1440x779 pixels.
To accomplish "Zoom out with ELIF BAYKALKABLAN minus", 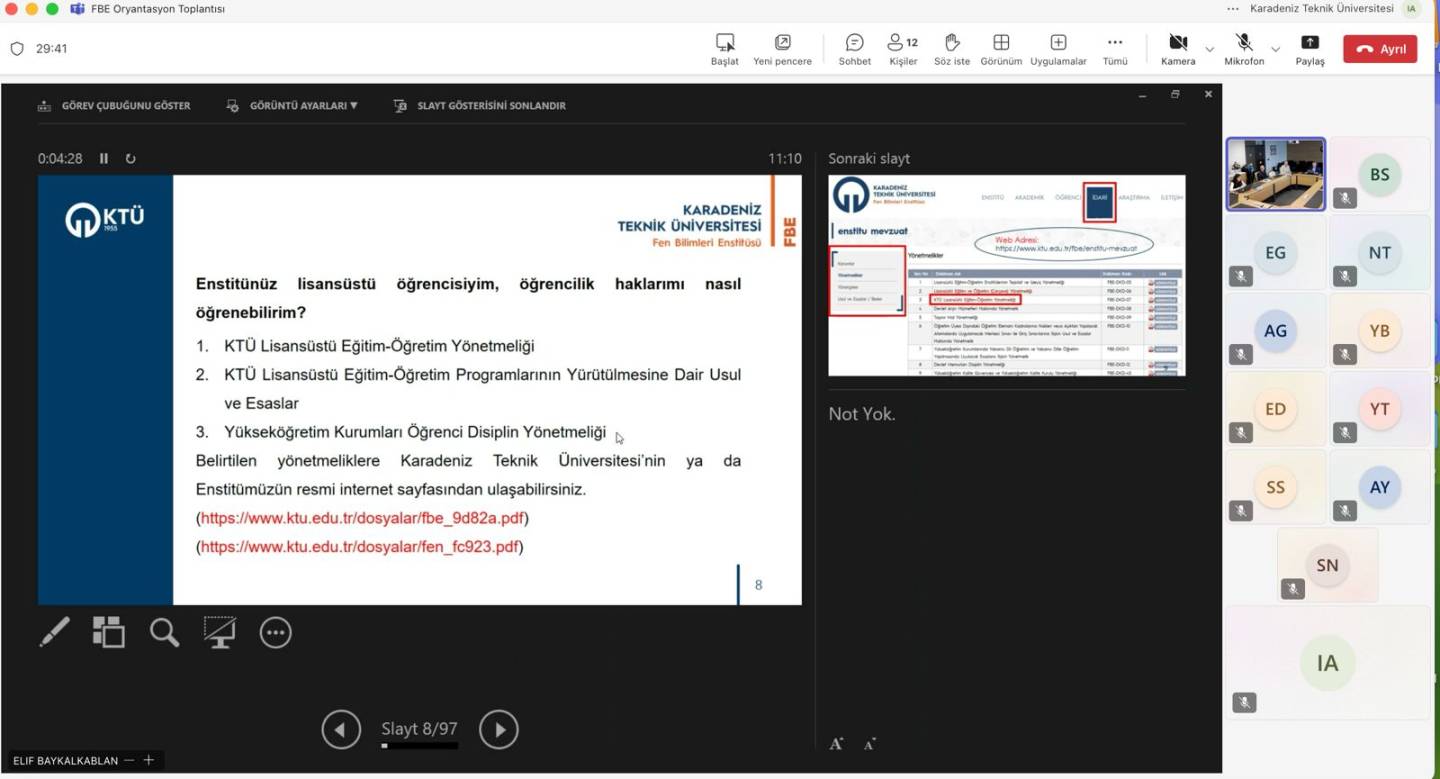I will [129, 760].
